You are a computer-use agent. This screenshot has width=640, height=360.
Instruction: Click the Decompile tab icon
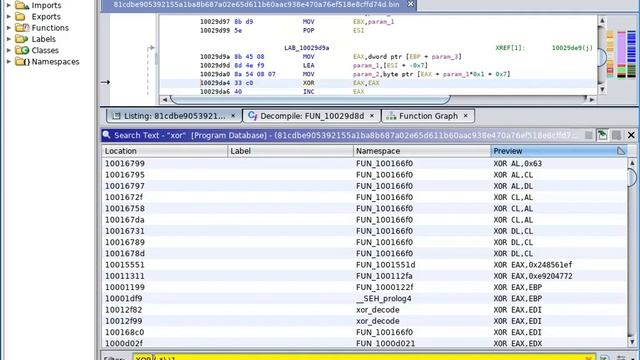click(x=252, y=116)
